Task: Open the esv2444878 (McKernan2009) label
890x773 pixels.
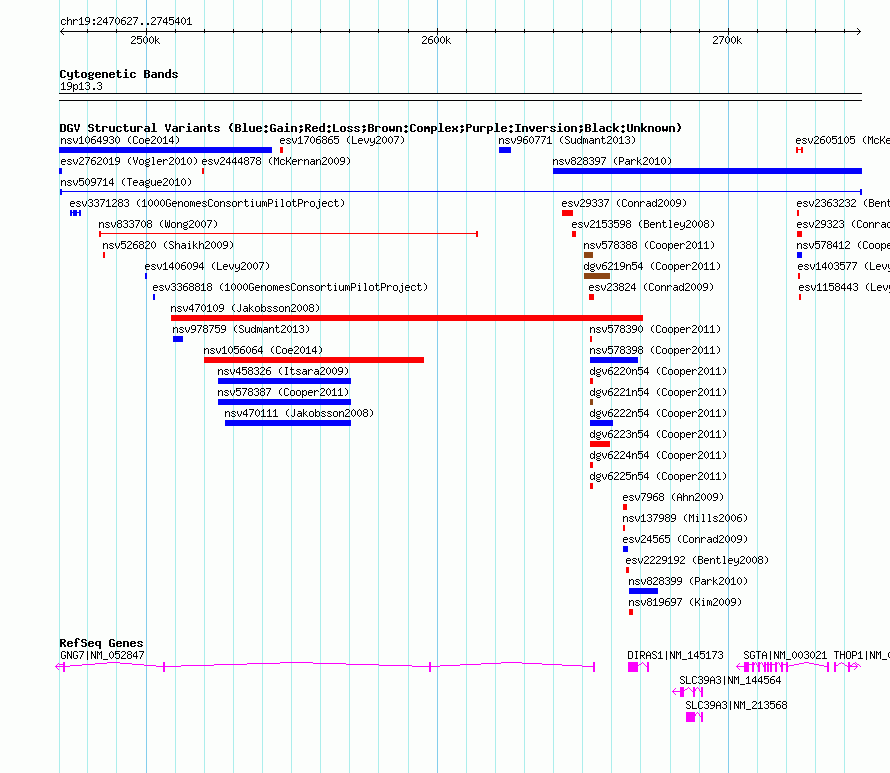Action: 276,161
